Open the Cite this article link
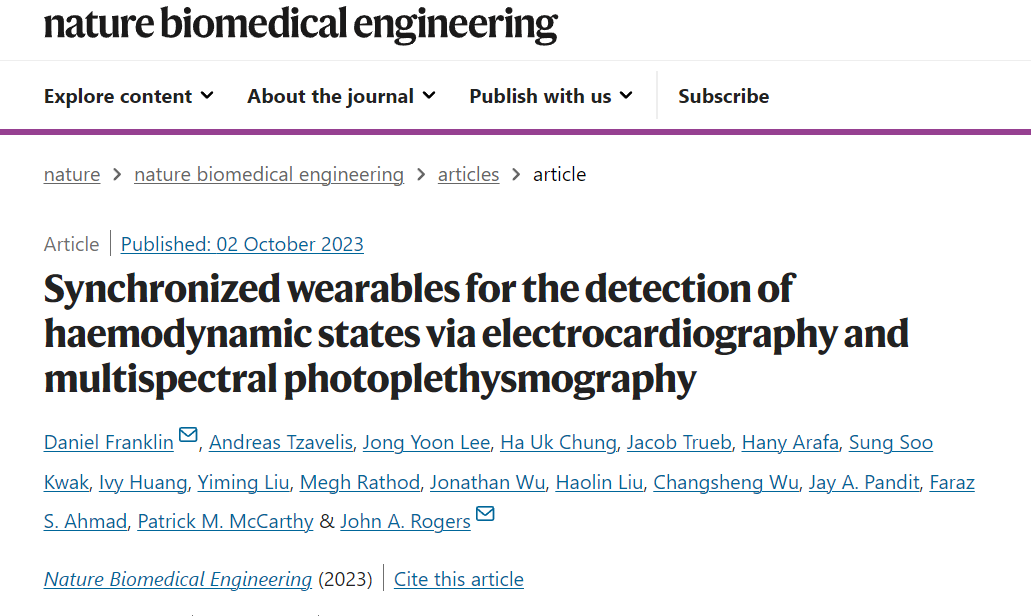This screenshot has height=616, width=1031. (x=459, y=579)
